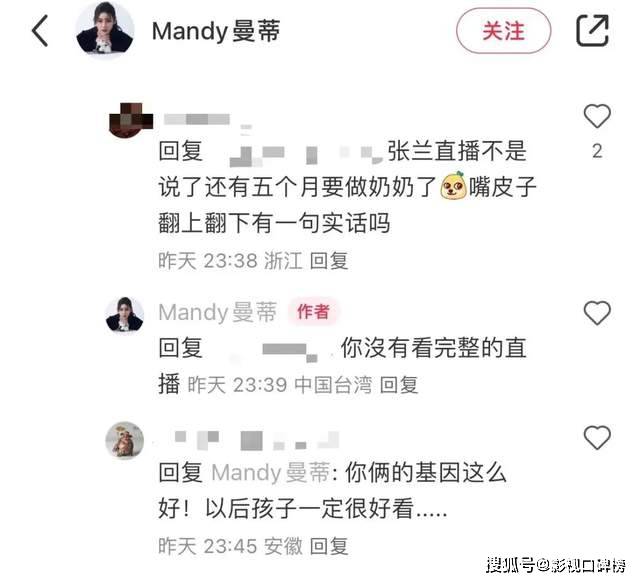Viewport: 640px width, 582px height.
Task: Tap the 作者 author badge
Action: point(313,312)
